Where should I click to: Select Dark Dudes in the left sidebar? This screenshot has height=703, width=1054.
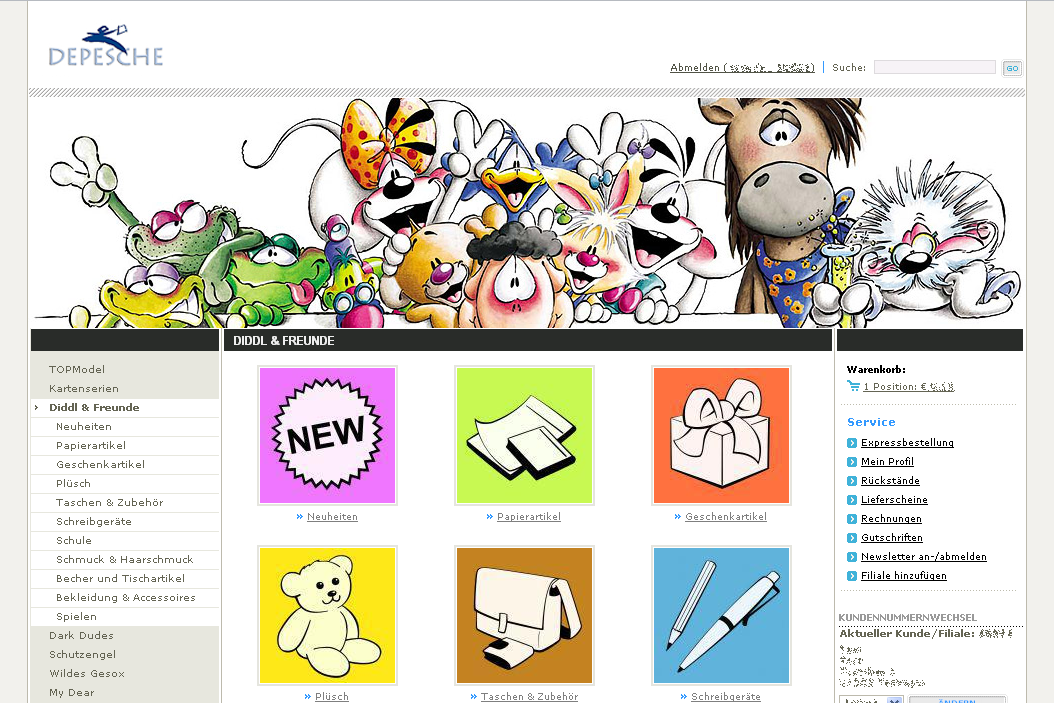point(81,635)
